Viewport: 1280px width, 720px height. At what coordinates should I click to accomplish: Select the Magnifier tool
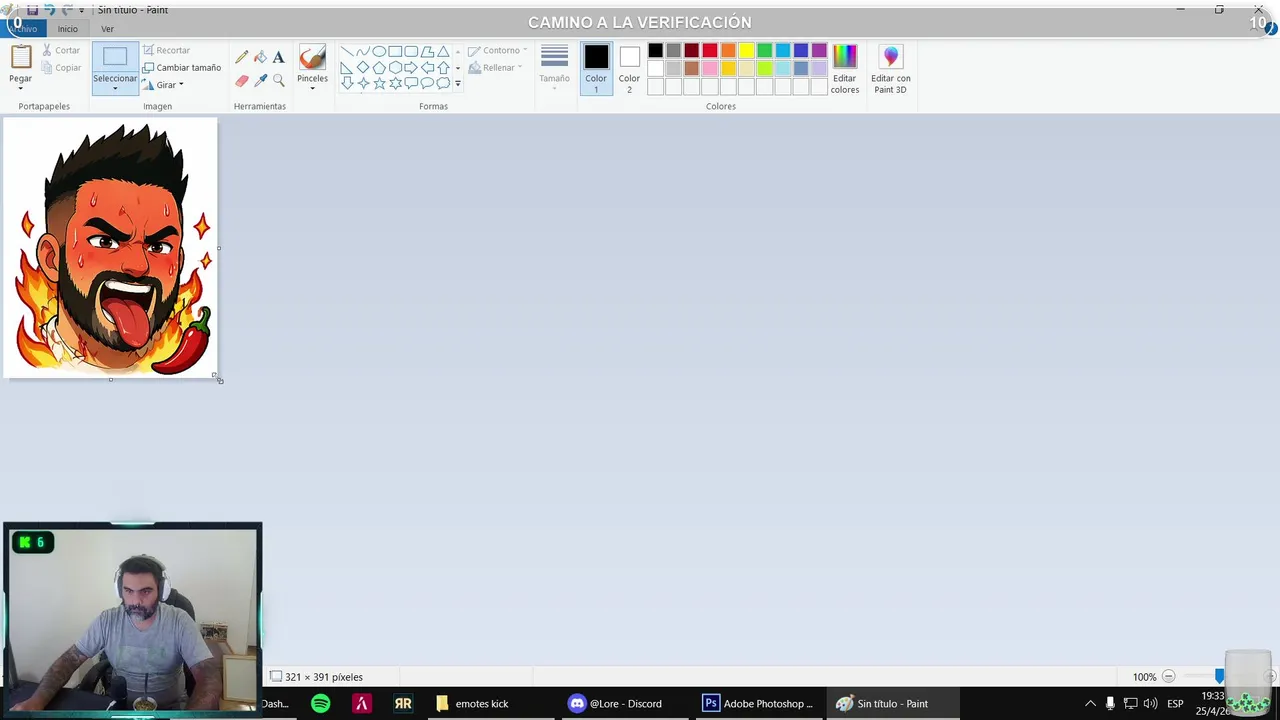[278, 80]
